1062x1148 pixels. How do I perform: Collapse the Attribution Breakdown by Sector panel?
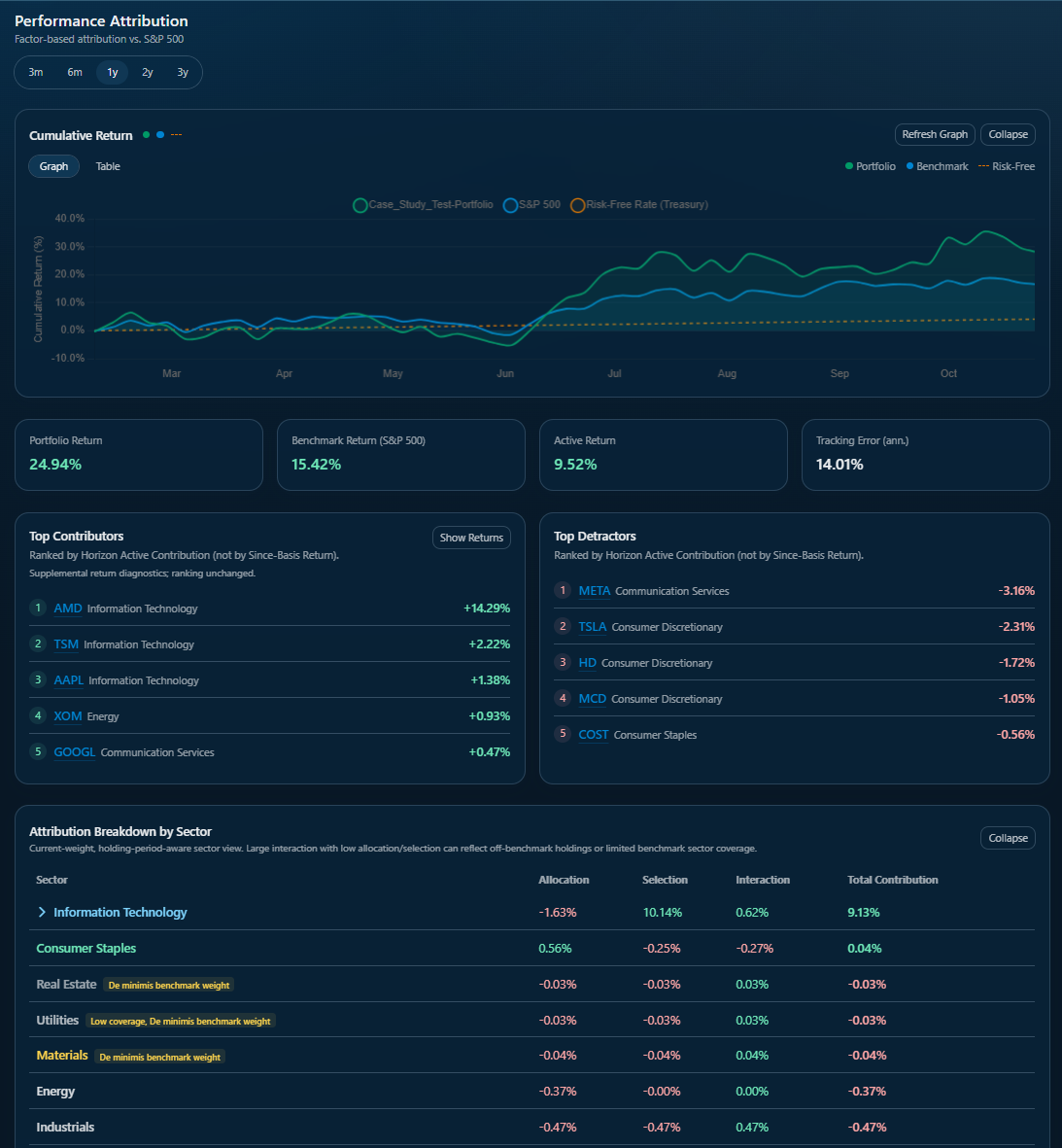[x=1008, y=838]
